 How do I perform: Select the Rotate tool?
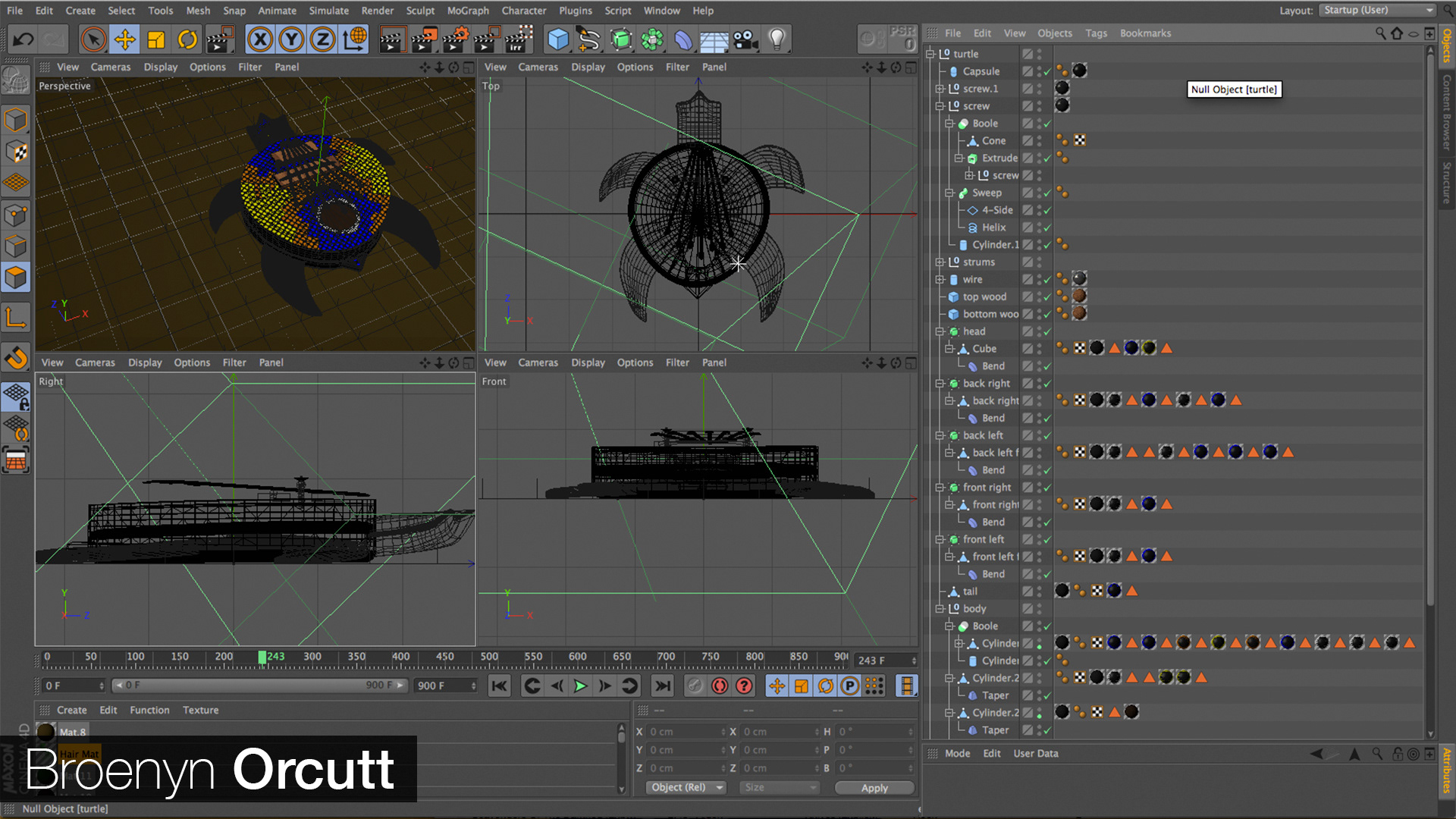[x=187, y=39]
